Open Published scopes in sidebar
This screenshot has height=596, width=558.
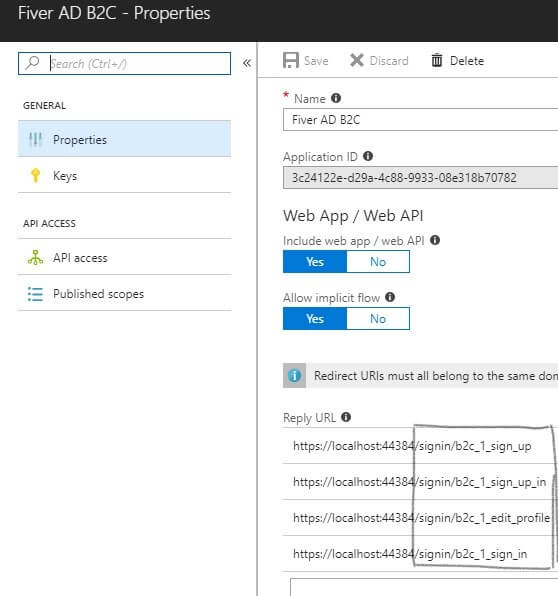click(x=124, y=293)
